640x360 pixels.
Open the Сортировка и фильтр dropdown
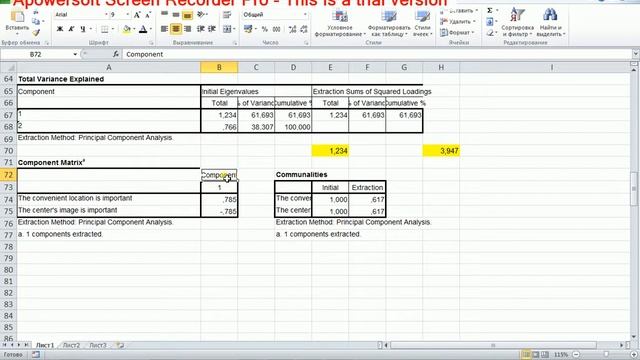click(518, 22)
